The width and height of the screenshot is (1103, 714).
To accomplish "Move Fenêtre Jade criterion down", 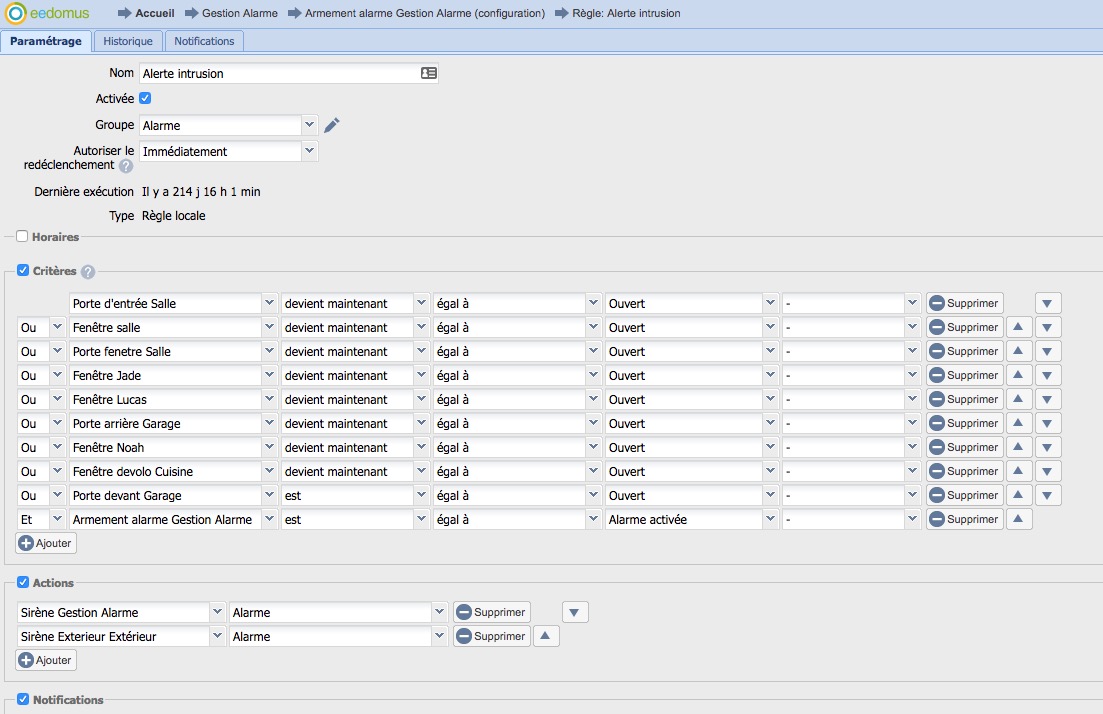I will tap(1047, 375).
